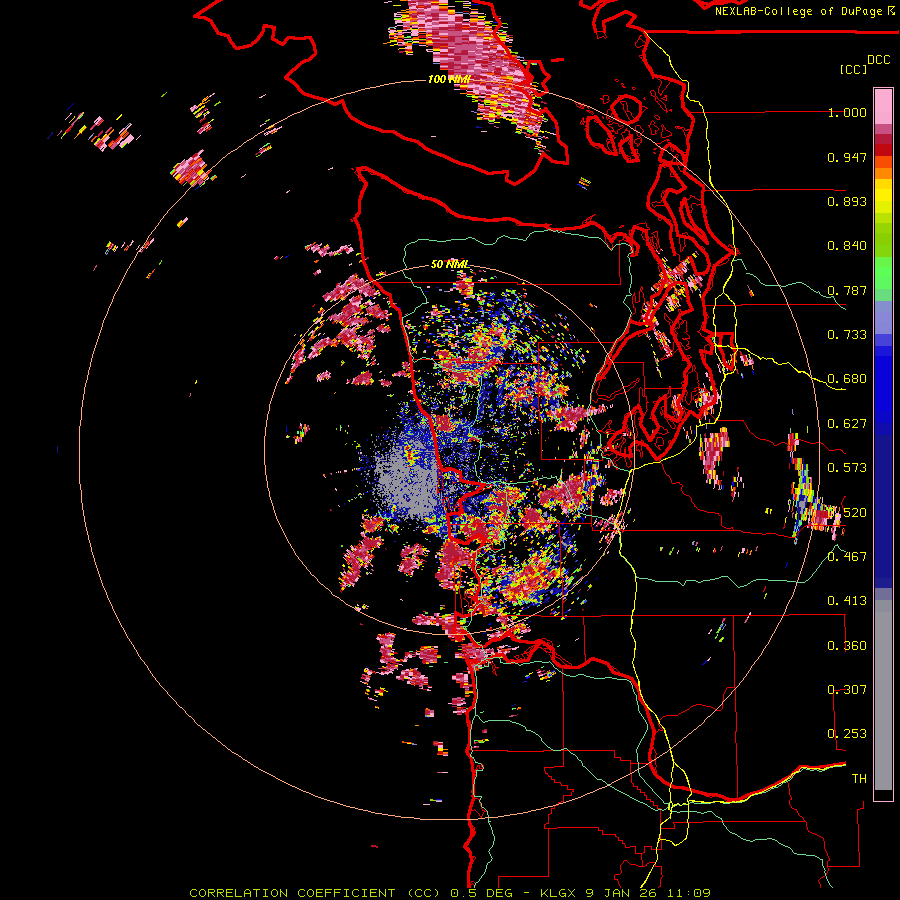This screenshot has width=900, height=900.
Task: Click the gray bottom section of color bar
Action: tap(883, 695)
